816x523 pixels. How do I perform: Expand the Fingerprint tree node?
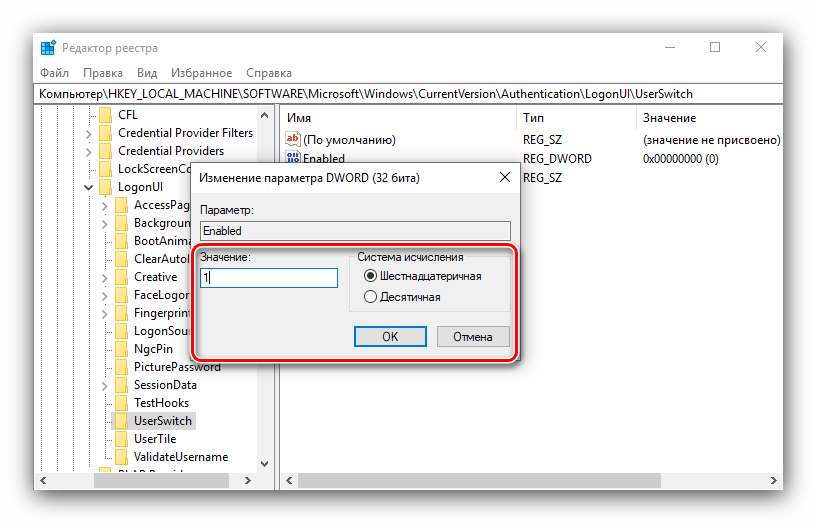(x=105, y=314)
